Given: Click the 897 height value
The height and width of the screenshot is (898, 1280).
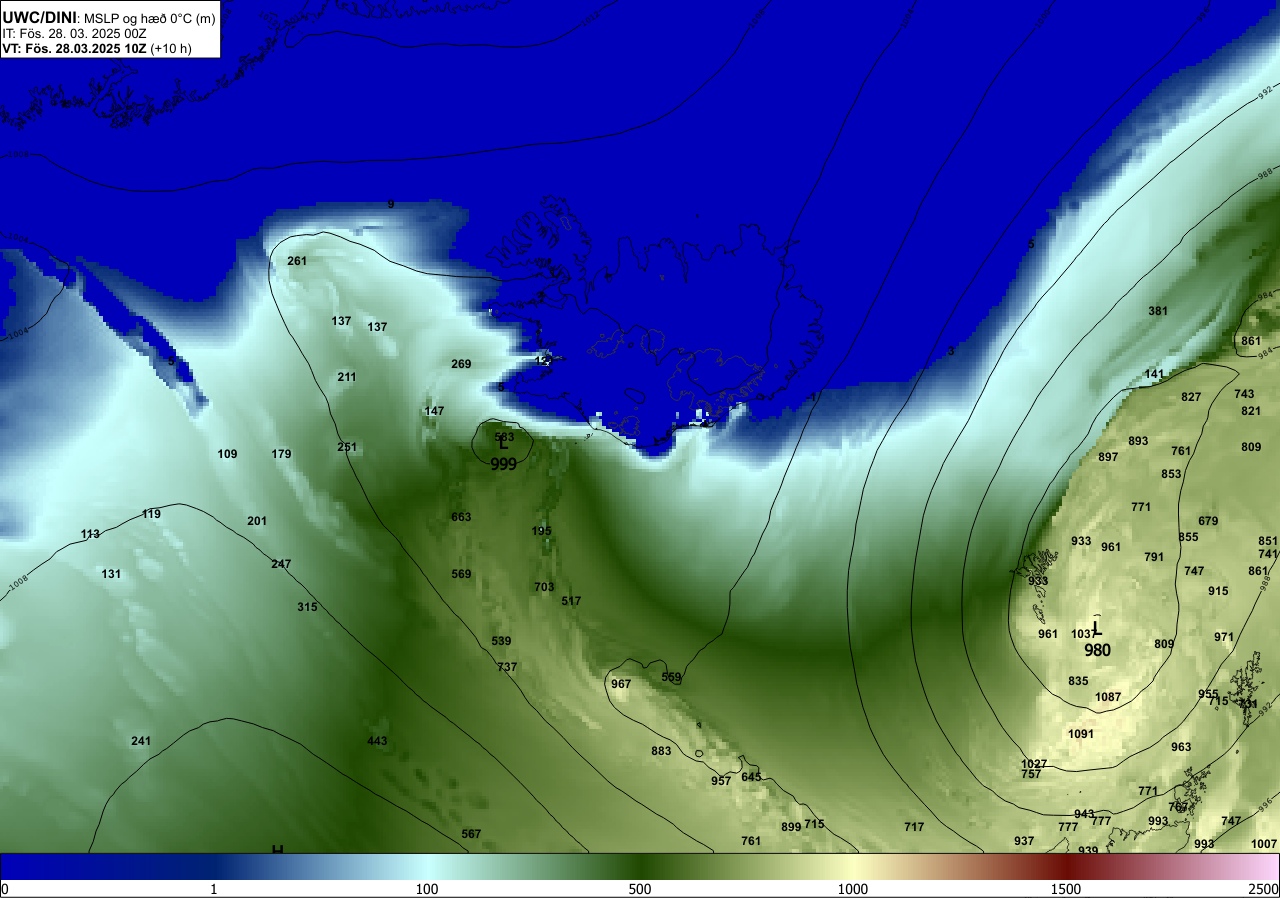Looking at the screenshot, I should coord(1108,457).
